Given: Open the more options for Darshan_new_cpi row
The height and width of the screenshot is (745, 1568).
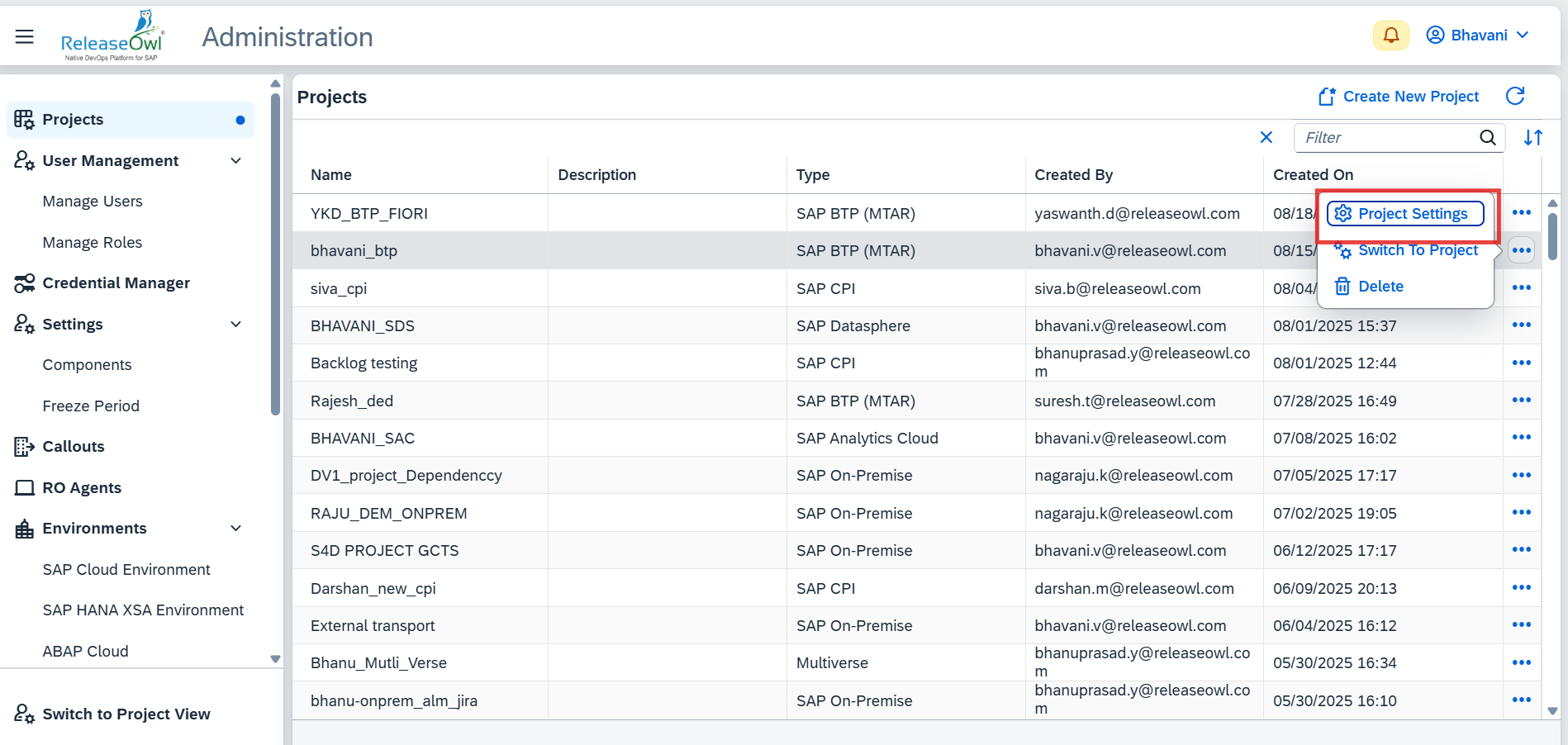Looking at the screenshot, I should pos(1522,588).
